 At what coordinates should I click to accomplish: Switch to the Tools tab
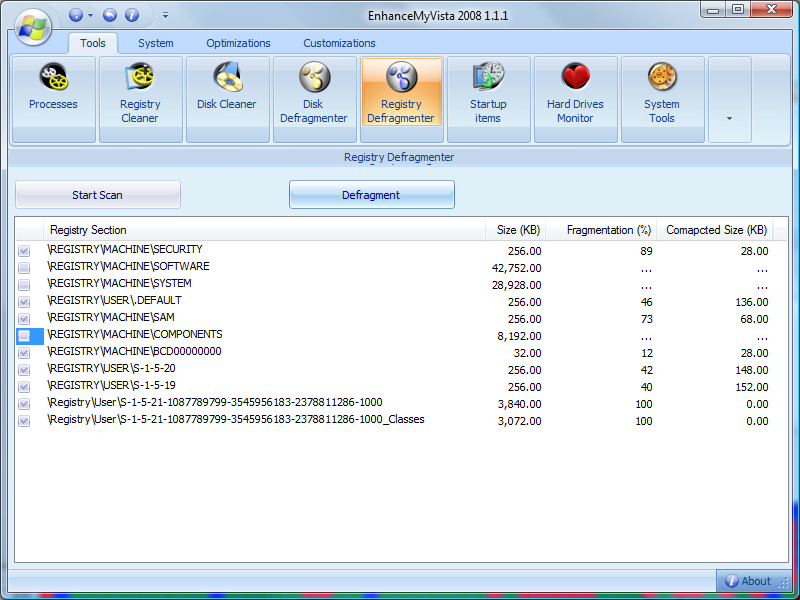click(x=93, y=43)
